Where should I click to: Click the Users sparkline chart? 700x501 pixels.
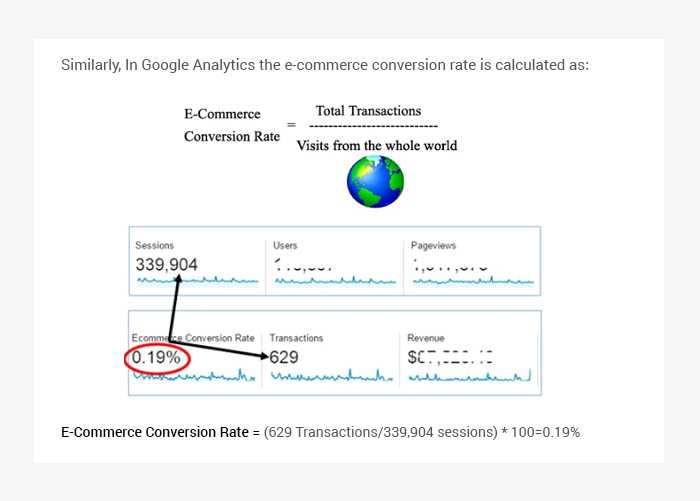(x=334, y=282)
